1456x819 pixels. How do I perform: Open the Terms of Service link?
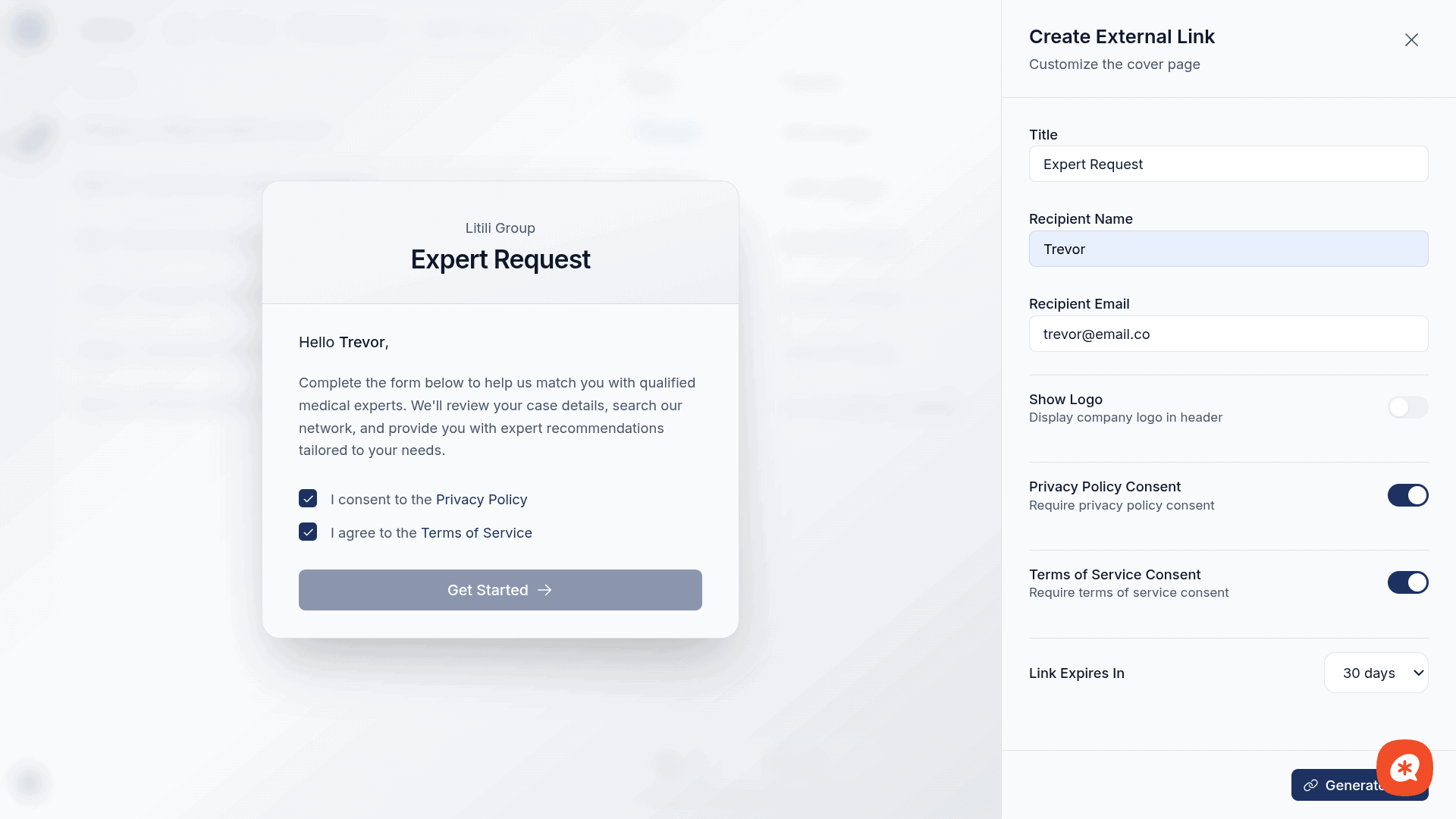point(476,532)
